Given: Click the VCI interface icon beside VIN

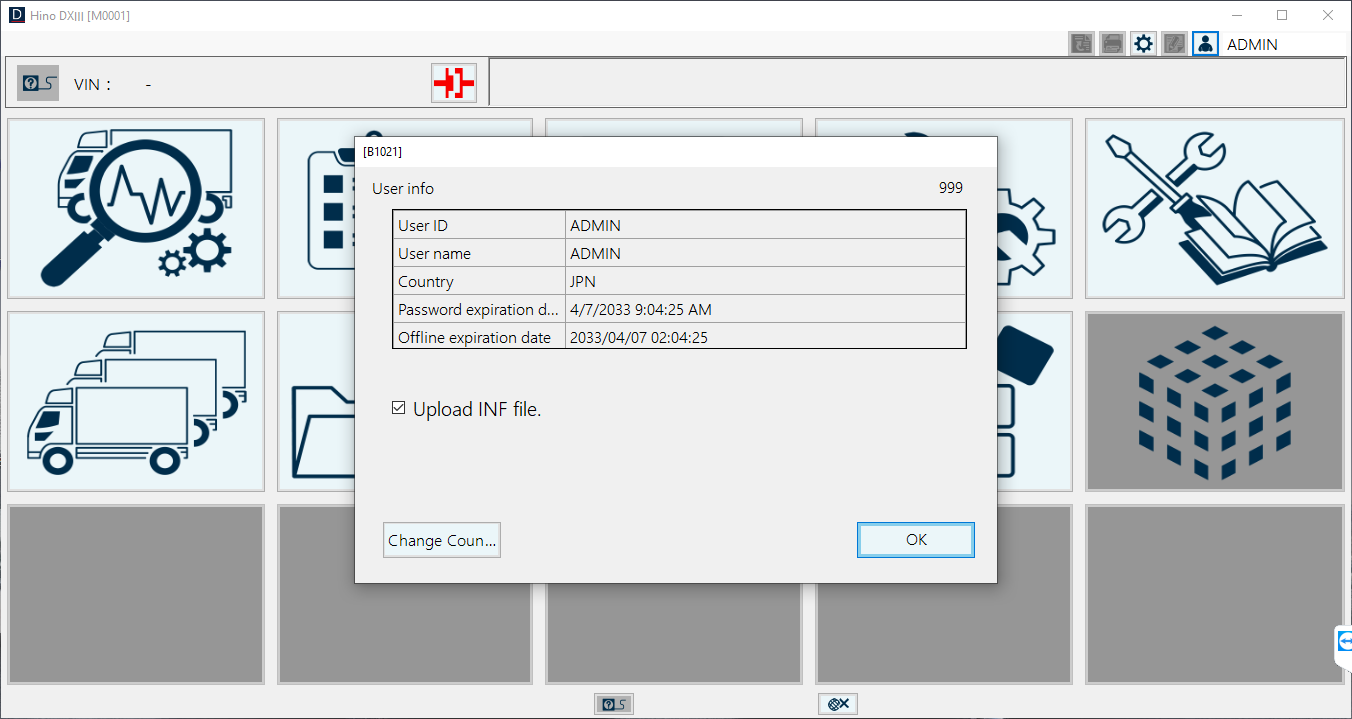Looking at the screenshot, I should tap(39, 83).
